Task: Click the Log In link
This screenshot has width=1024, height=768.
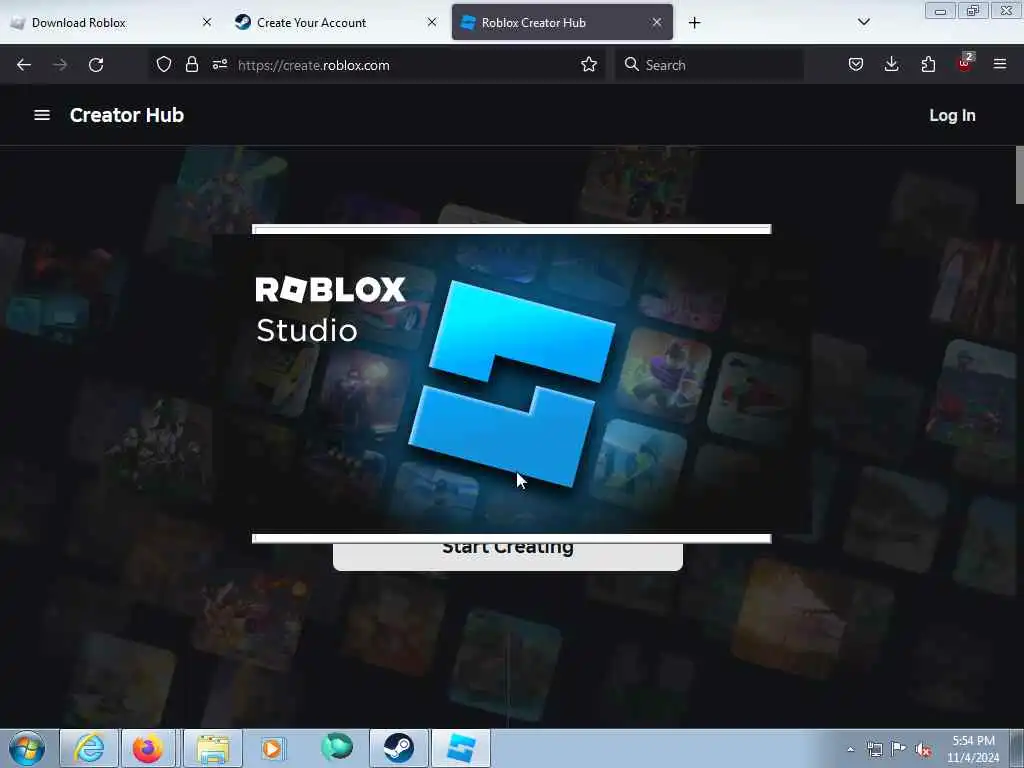Action: tap(952, 116)
